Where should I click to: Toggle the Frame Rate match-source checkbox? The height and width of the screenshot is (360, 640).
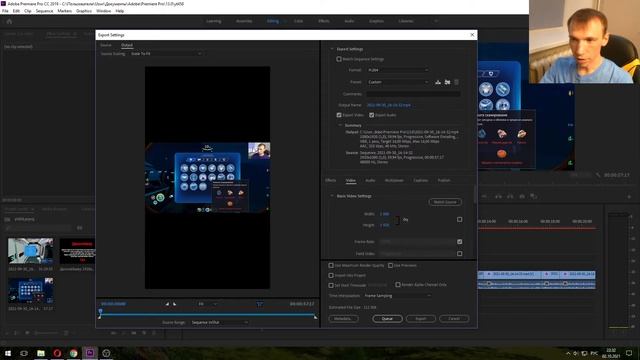tap(460, 242)
